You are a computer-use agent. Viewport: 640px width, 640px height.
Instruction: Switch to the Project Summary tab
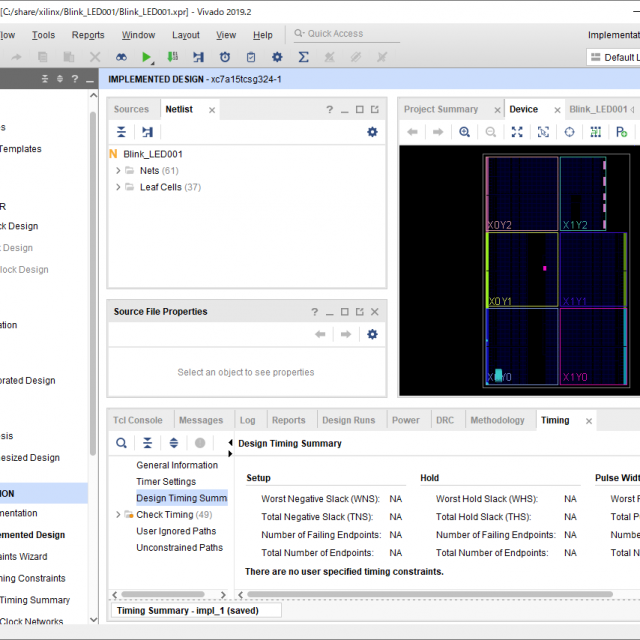[x=441, y=110]
